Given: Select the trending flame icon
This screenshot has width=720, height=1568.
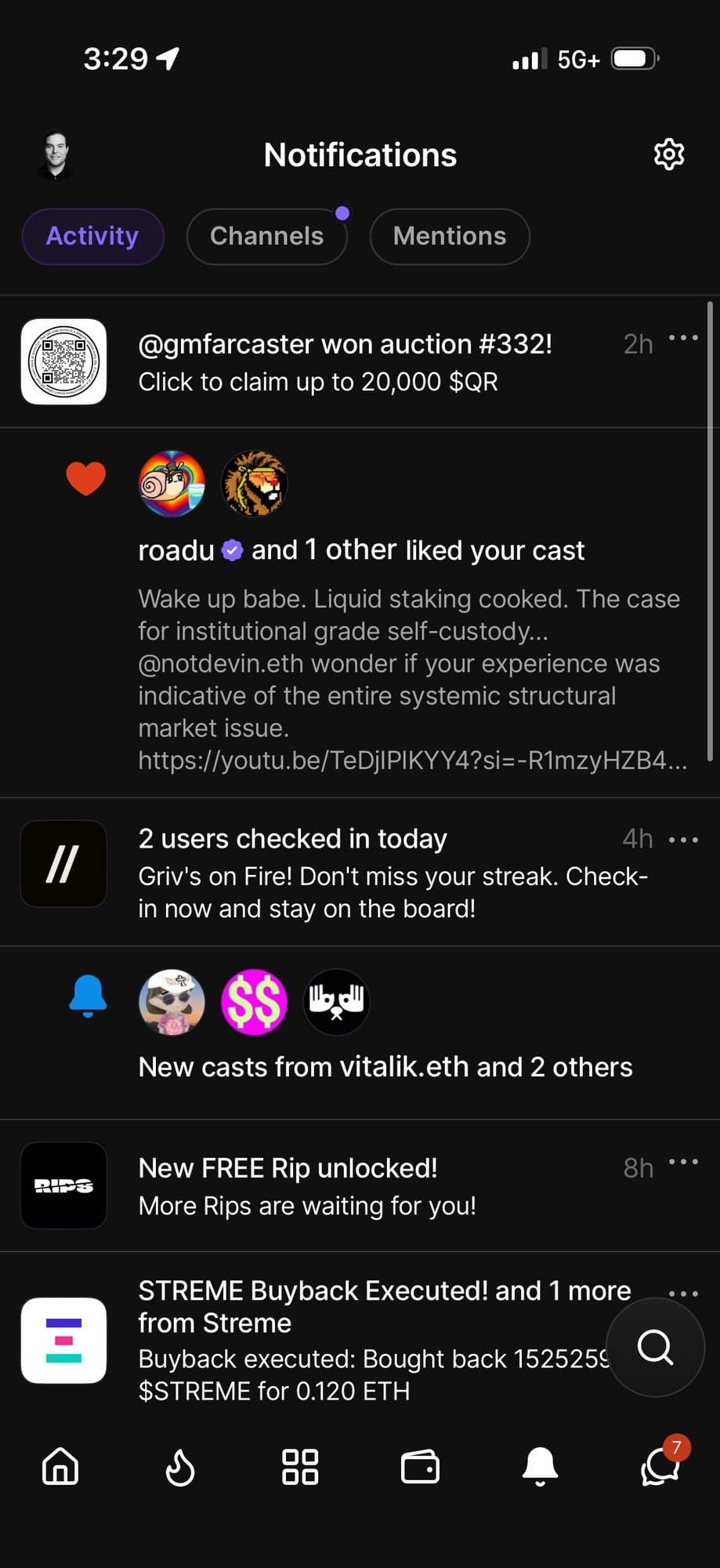Looking at the screenshot, I should (182, 1468).
